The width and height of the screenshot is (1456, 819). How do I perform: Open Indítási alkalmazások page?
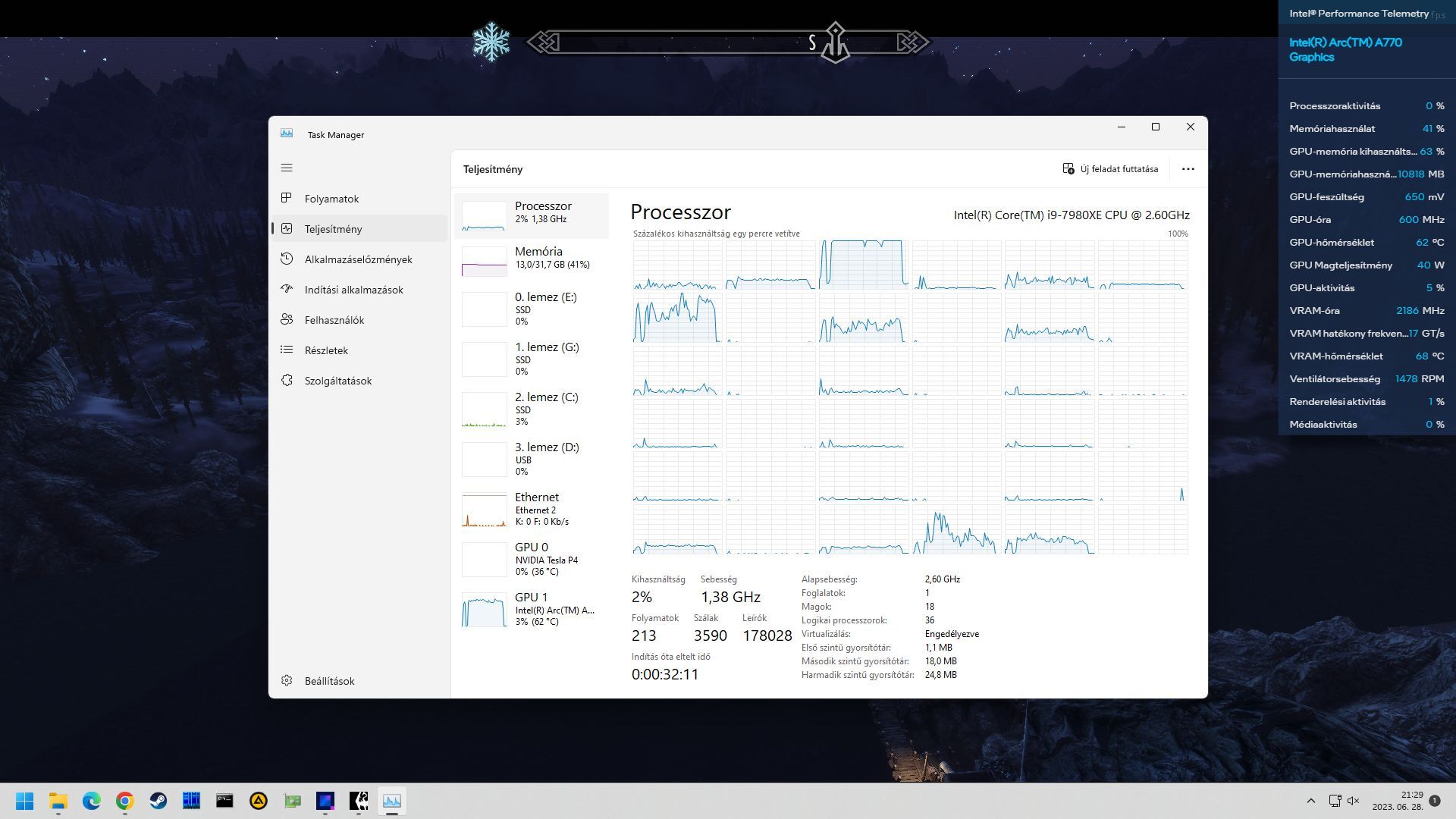(359, 290)
